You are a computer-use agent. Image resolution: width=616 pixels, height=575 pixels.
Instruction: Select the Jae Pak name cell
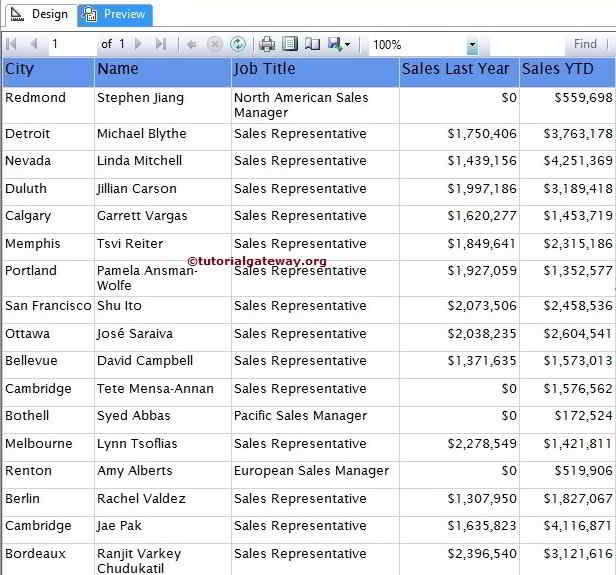coord(163,530)
